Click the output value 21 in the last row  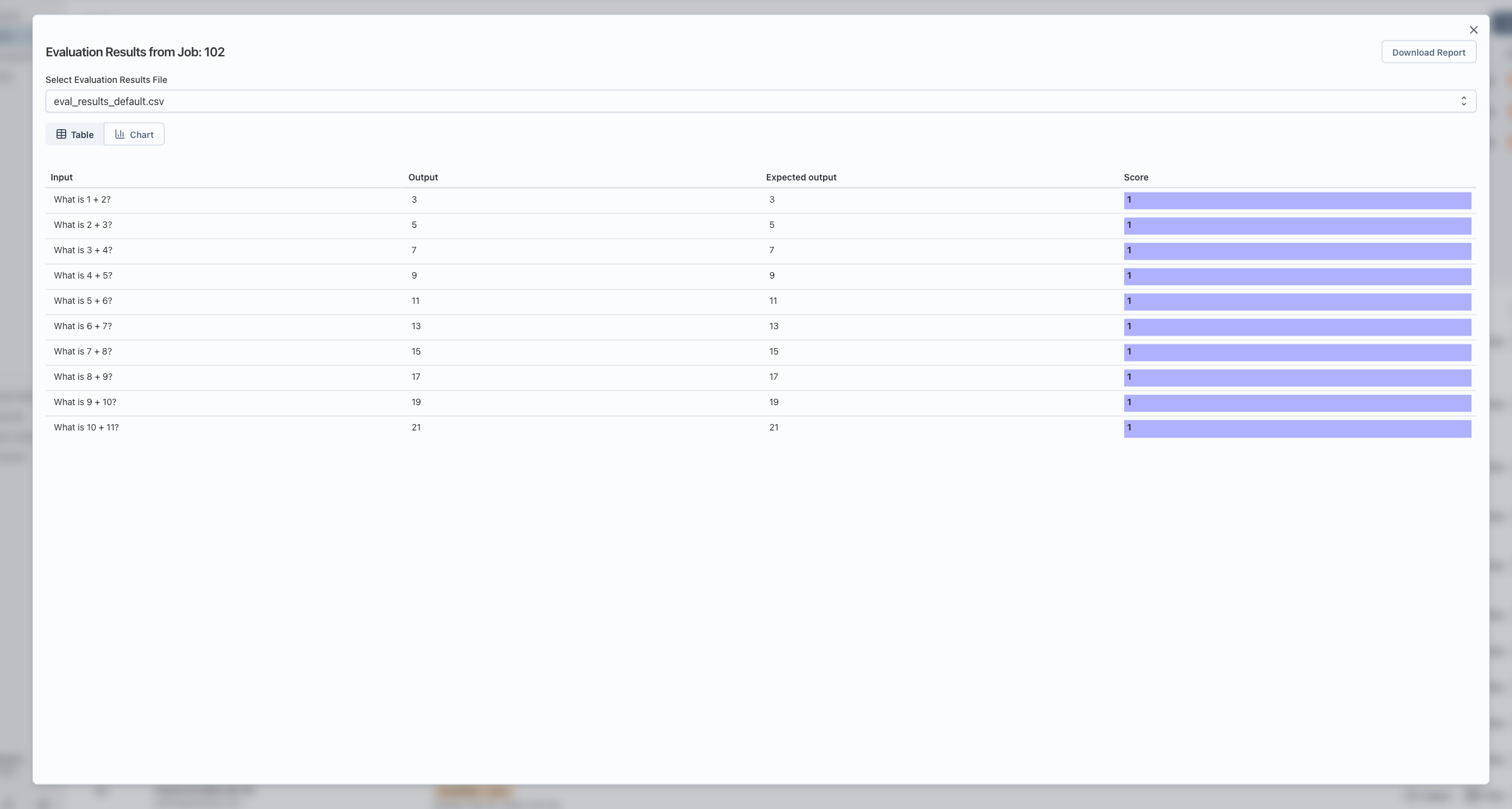click(416, 427)
